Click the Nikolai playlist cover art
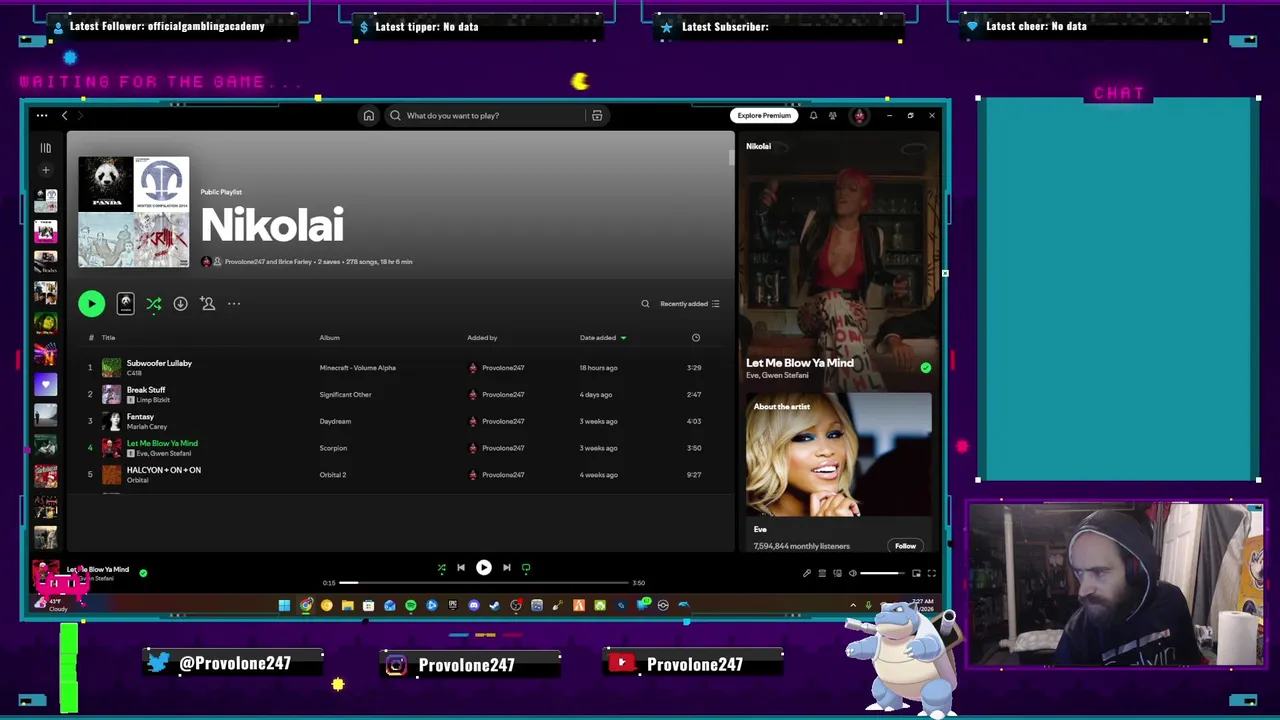The height and width of the screenshot is (720, 1280). click(134, 212)
